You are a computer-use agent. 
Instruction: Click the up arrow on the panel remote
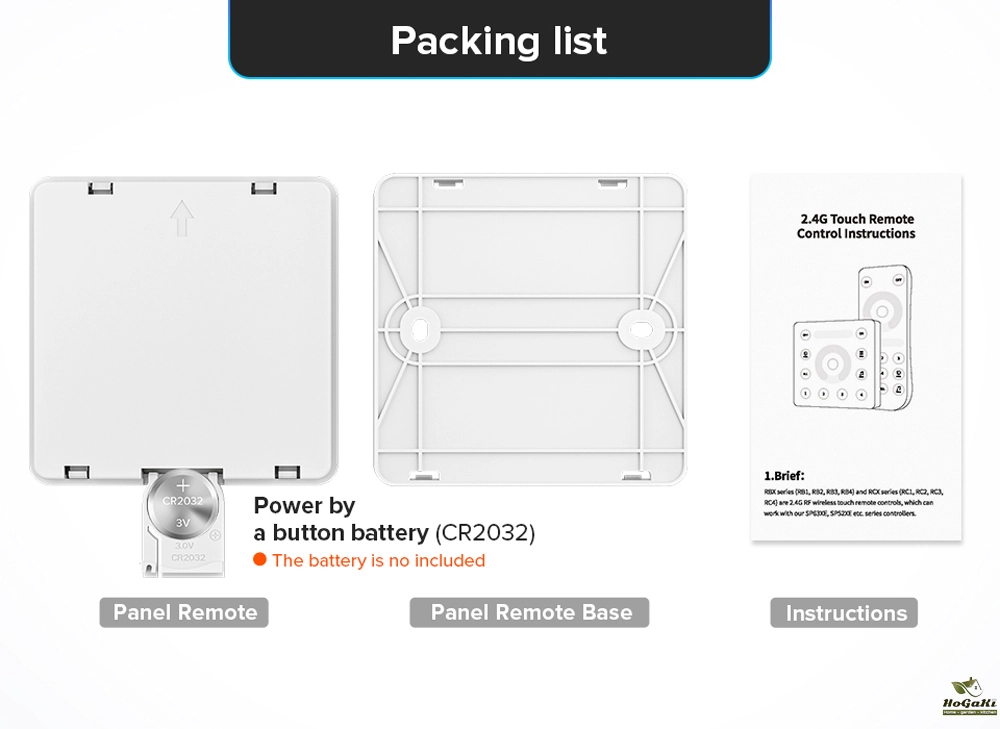(181, 217)
